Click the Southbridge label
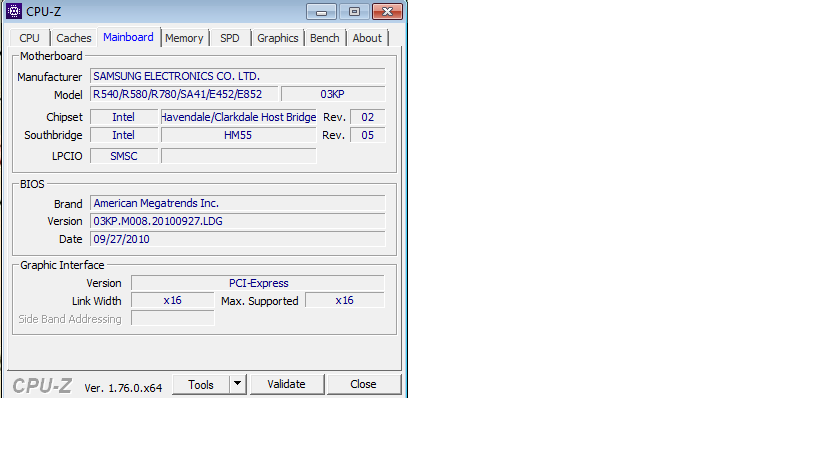 coord(53,135)
